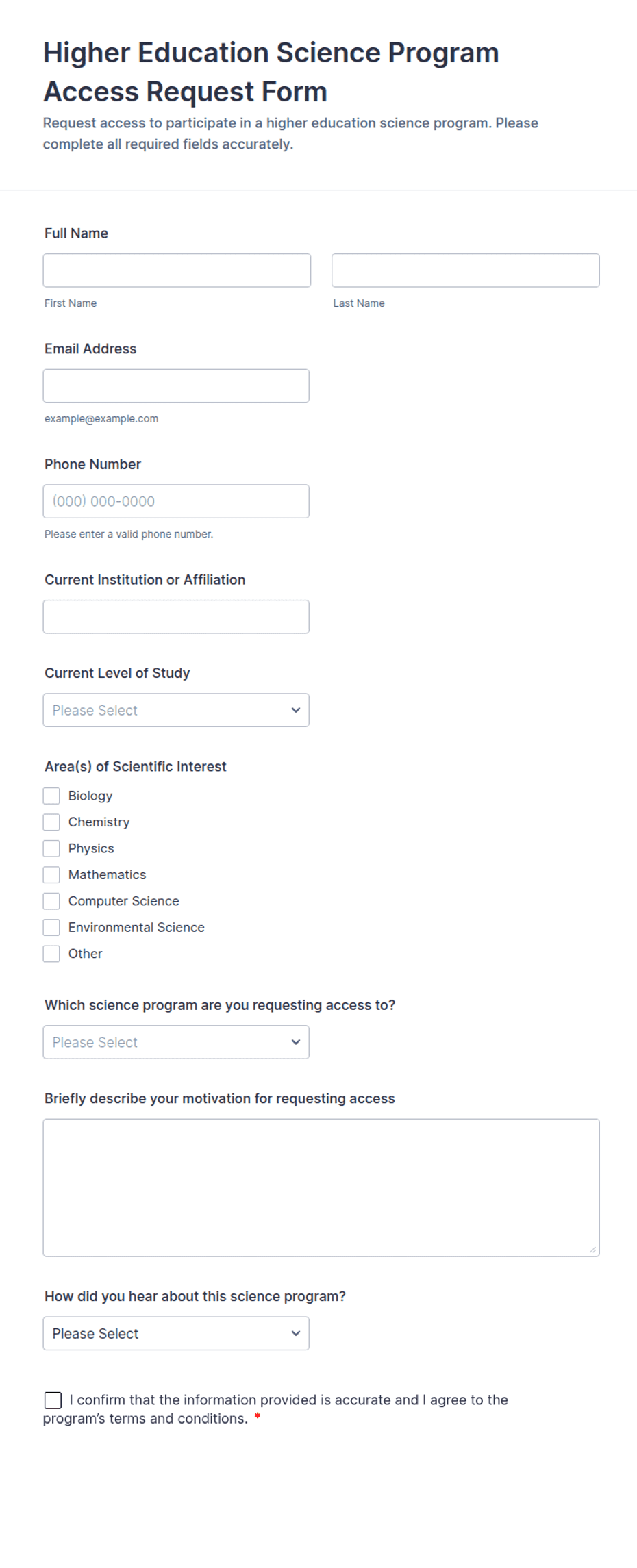Click the Last Name input field
The image size is (637, 1568).
point(466,270)
